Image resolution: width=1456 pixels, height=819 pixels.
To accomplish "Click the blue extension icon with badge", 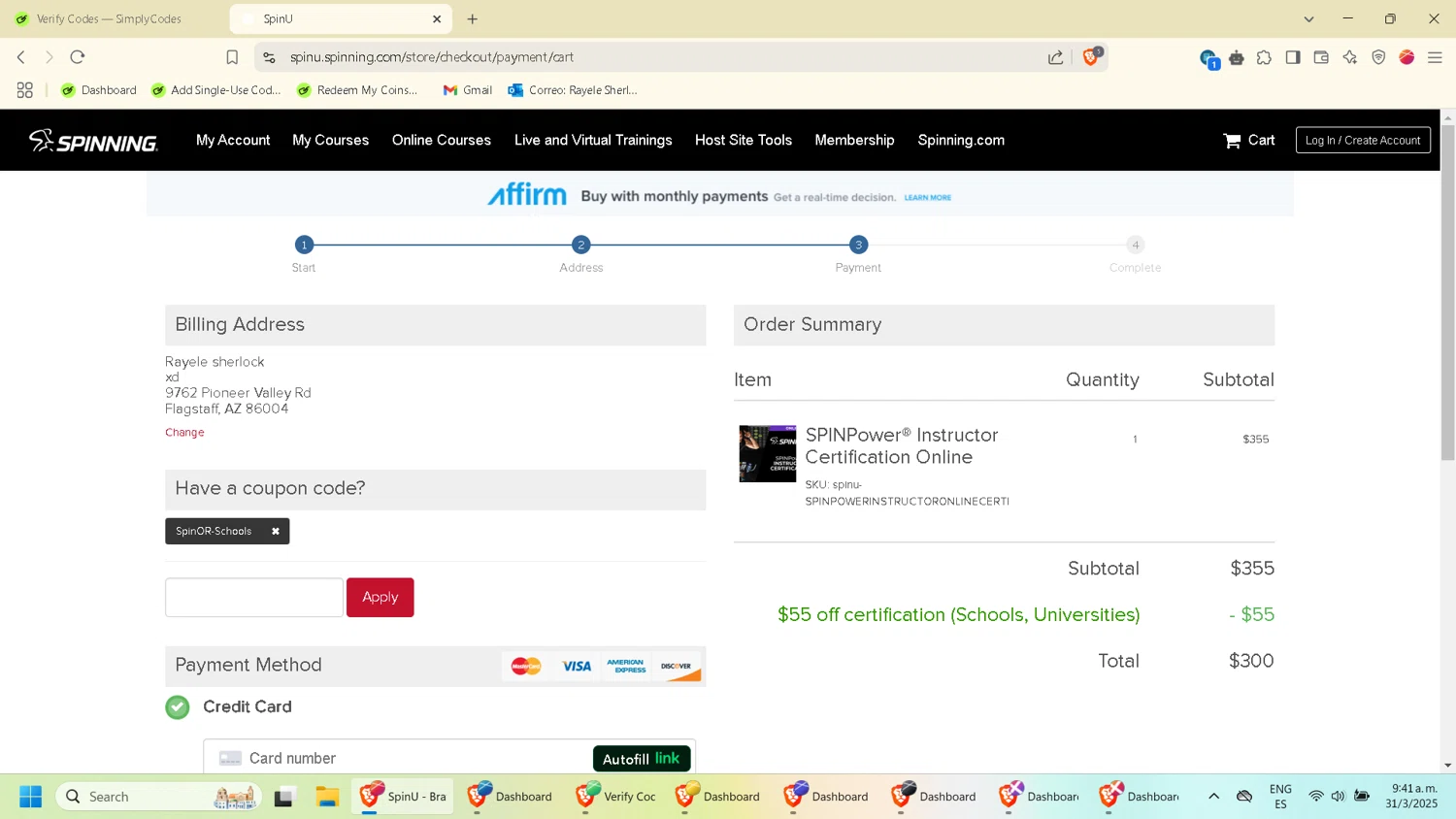I will [1208, 59].
